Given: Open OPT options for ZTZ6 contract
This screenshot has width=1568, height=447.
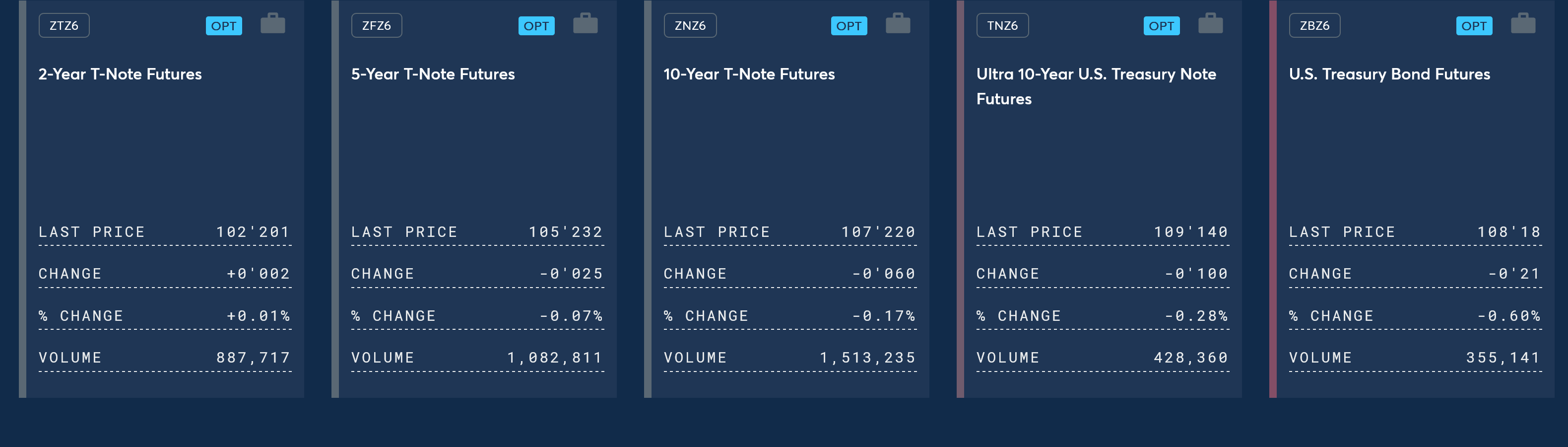Looking at the screenshot, I should click(x=224, y=25).
